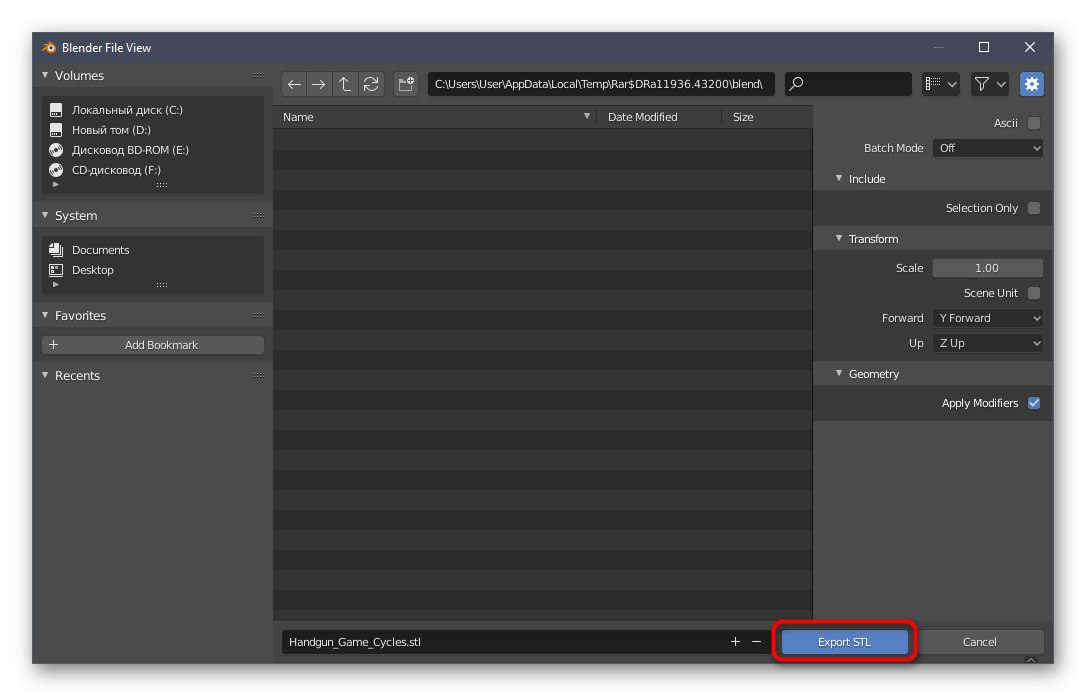Viewport: 1086px width, 696px height.
Task: Collapse the Include section
Action: point(839,179)
